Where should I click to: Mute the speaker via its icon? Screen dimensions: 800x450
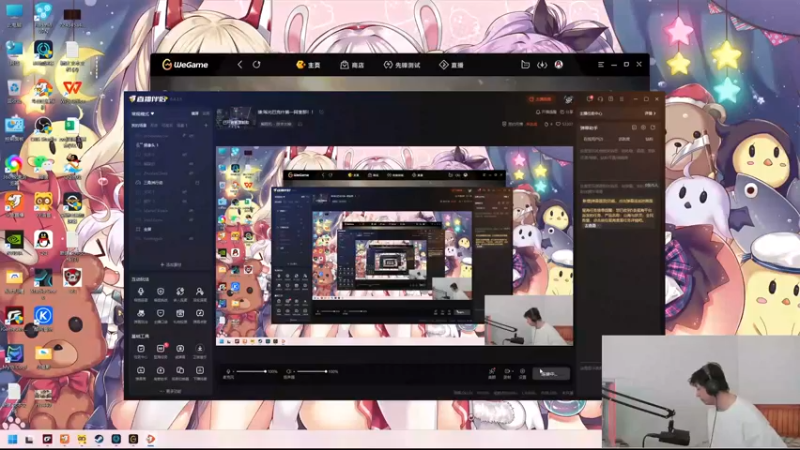[x=288, y=371]
